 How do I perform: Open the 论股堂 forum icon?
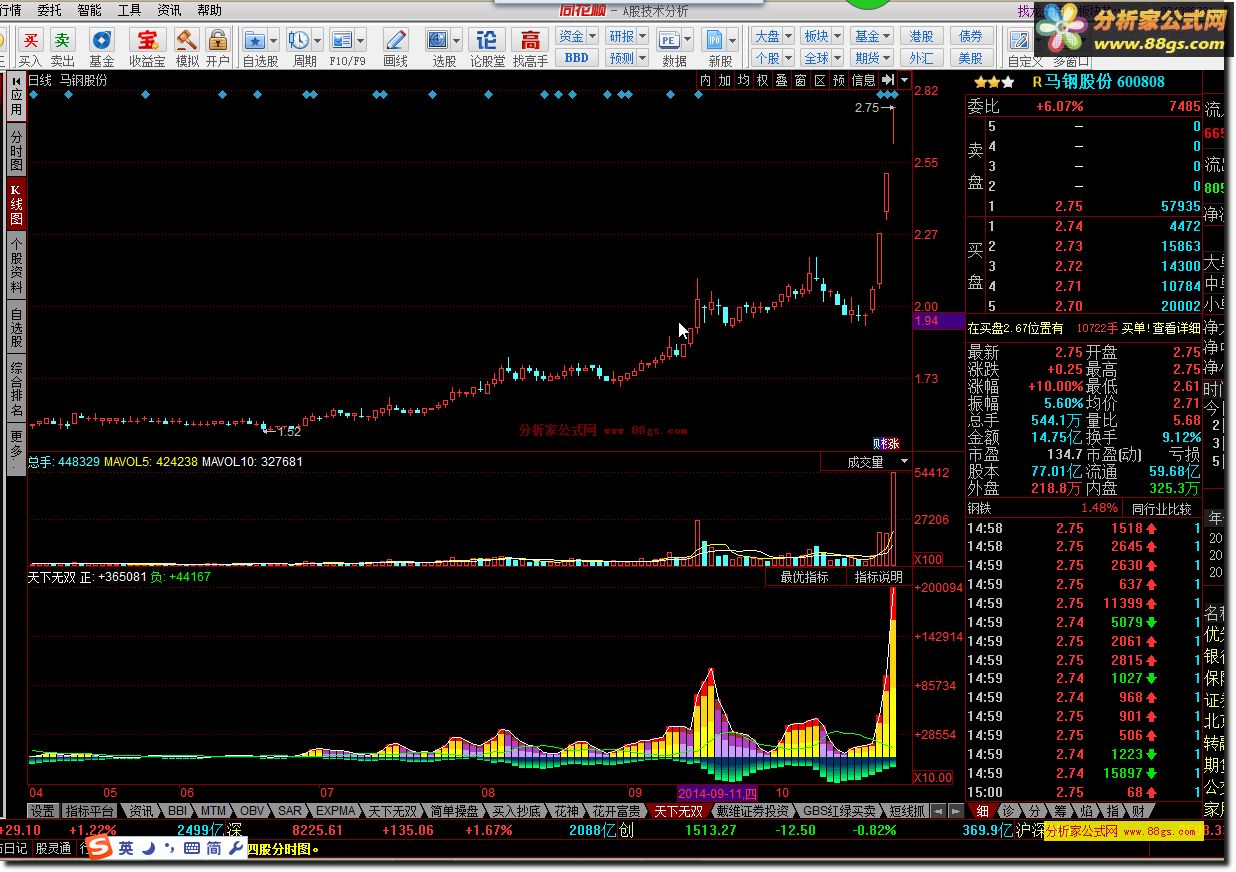pos(487,41)
